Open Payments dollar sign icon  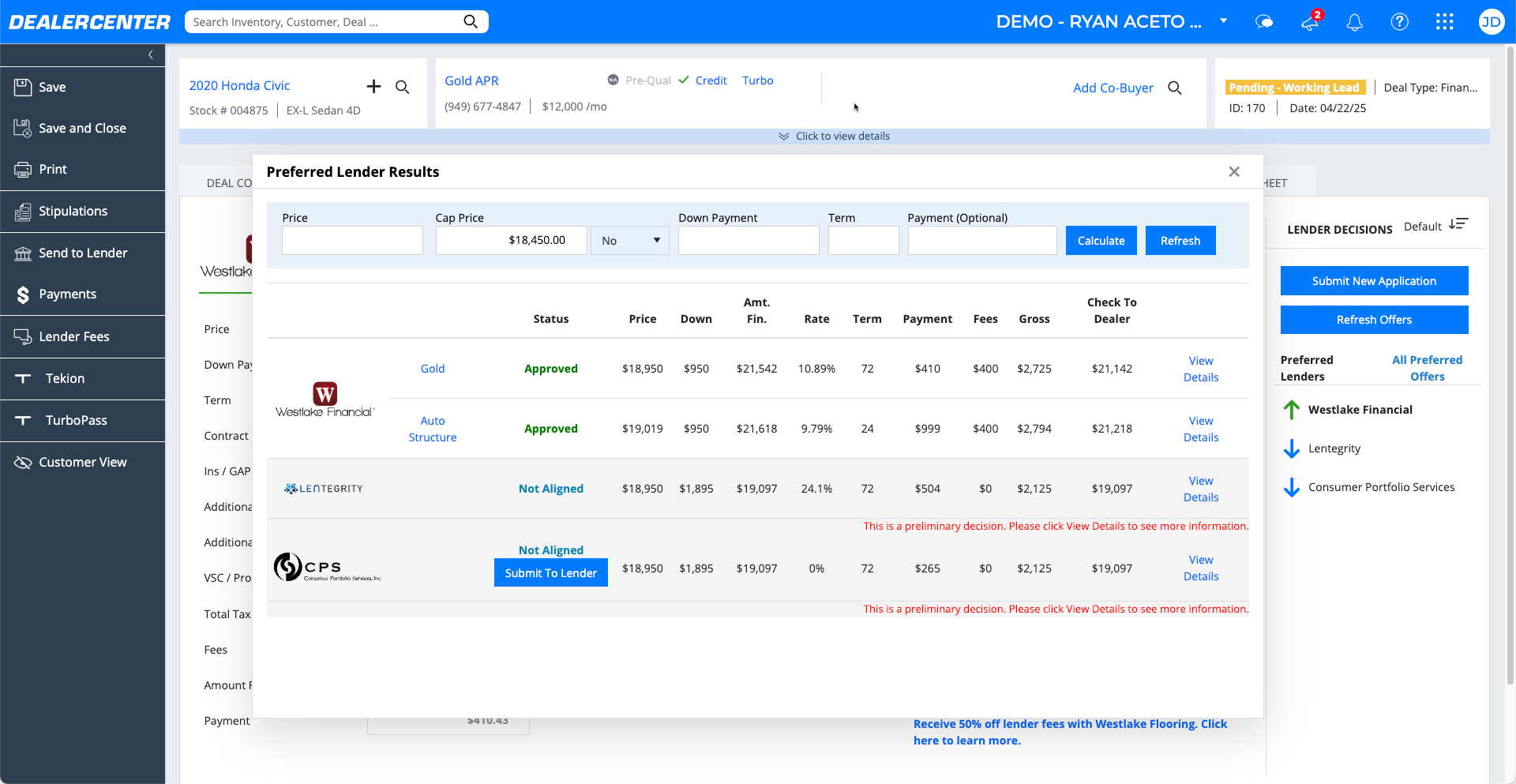[x=23, y=294]
